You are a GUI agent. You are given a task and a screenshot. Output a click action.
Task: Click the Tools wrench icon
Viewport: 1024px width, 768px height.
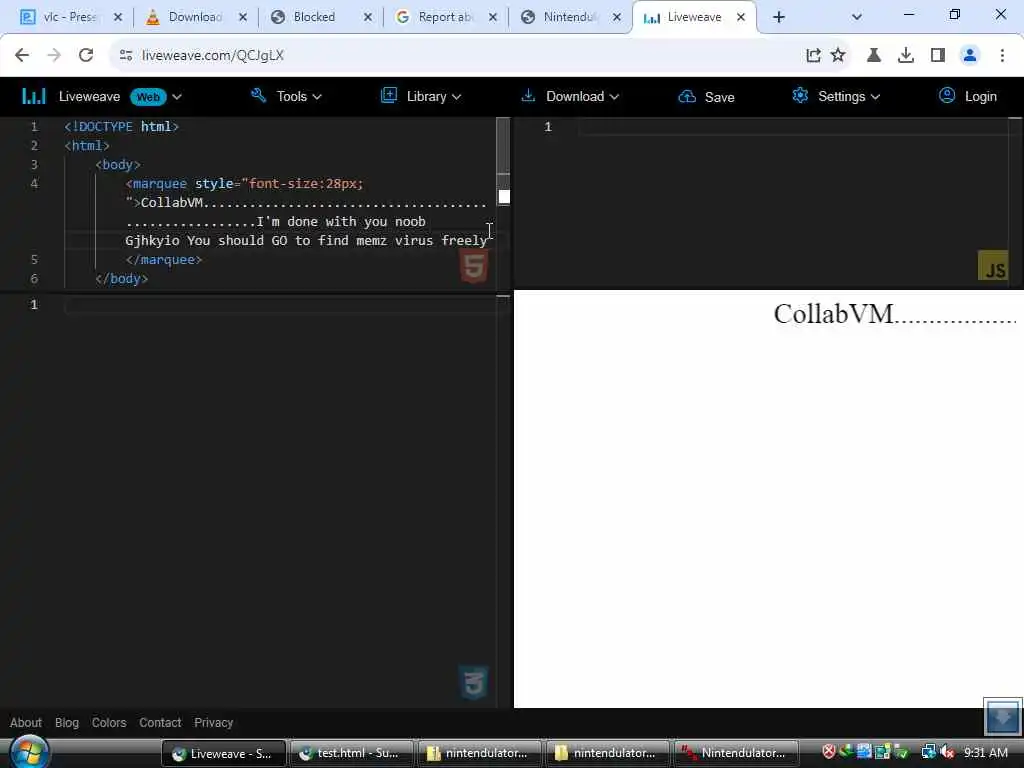[x=258, y=96]
